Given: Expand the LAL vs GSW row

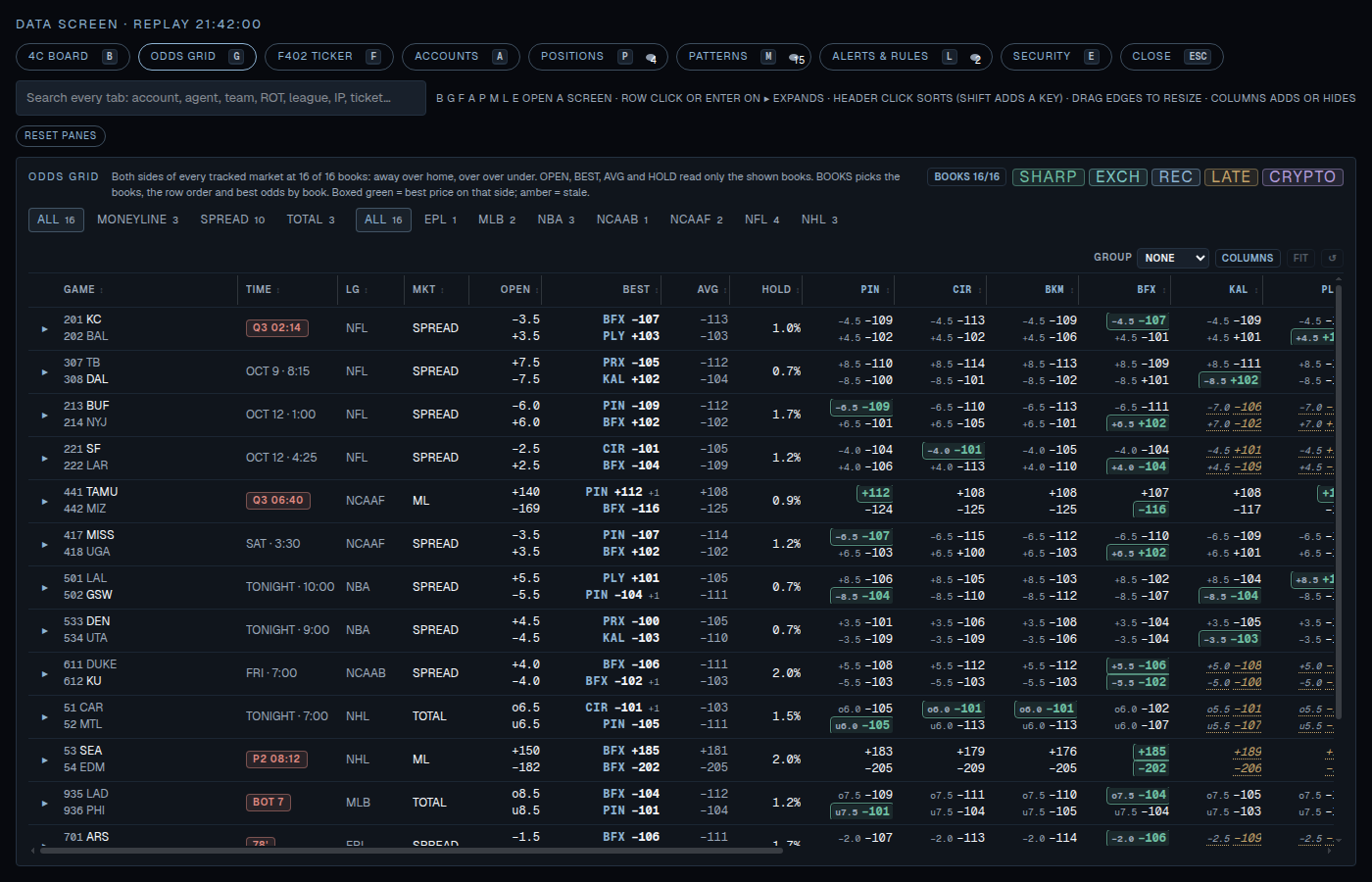Looking at the screenshot, I should (x=44, y=588).
